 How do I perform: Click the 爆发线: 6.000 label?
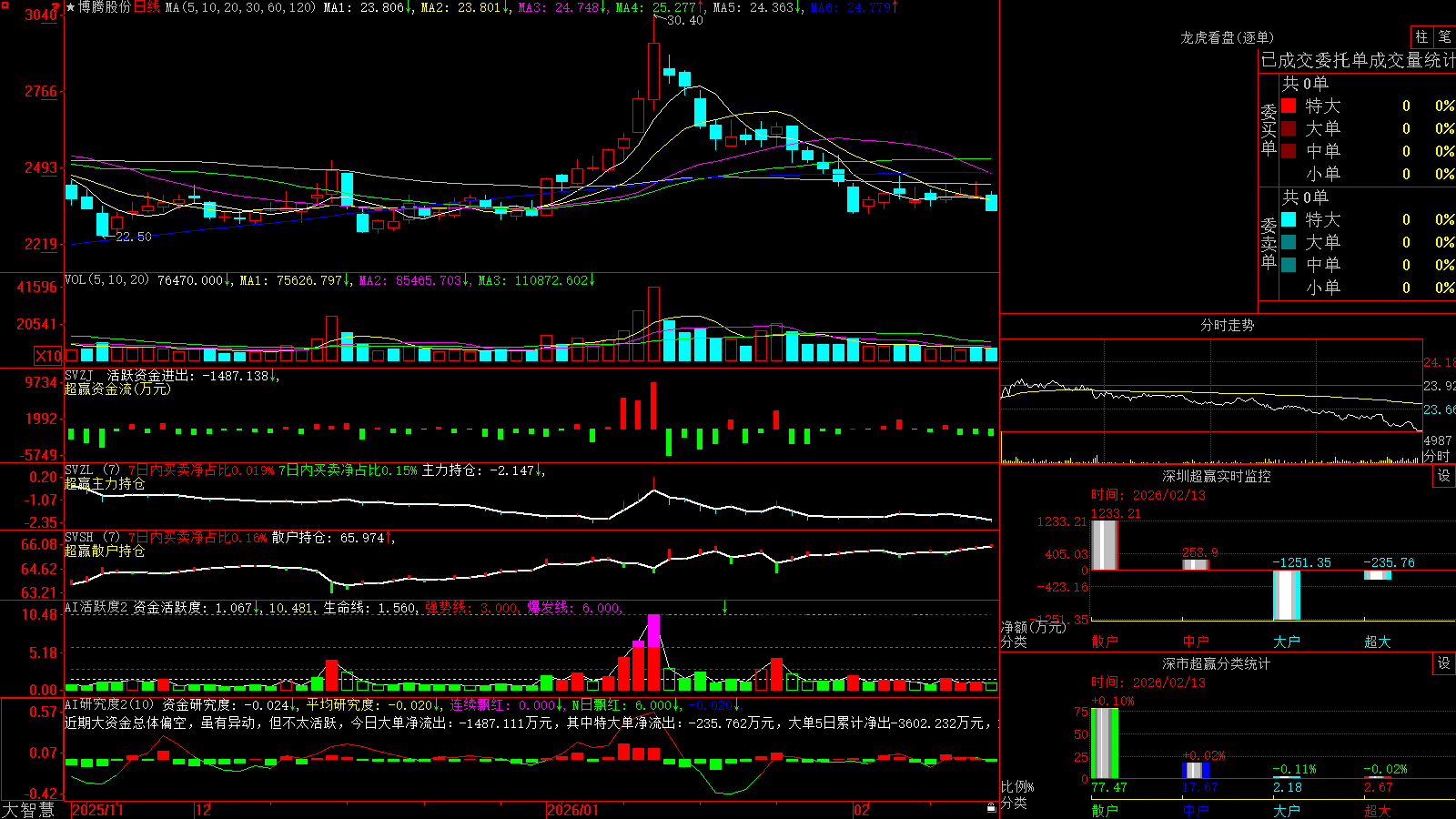point(573,607)
